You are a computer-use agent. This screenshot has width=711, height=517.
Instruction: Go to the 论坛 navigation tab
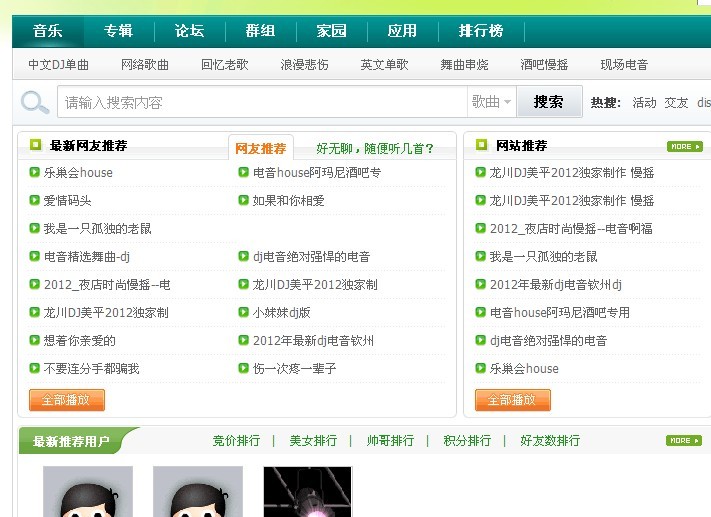pos(190,31)
